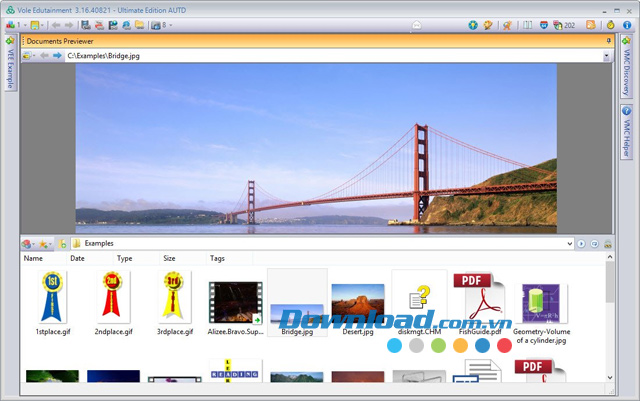This screenshot has height=401, width=640.
Task: Open the previewer path dropdown arrow
Action: [607, 56]
